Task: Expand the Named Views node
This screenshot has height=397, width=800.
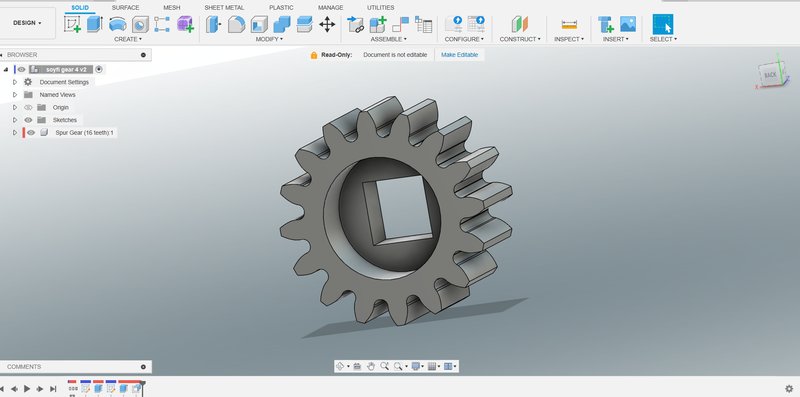Action: pos(15,95)
